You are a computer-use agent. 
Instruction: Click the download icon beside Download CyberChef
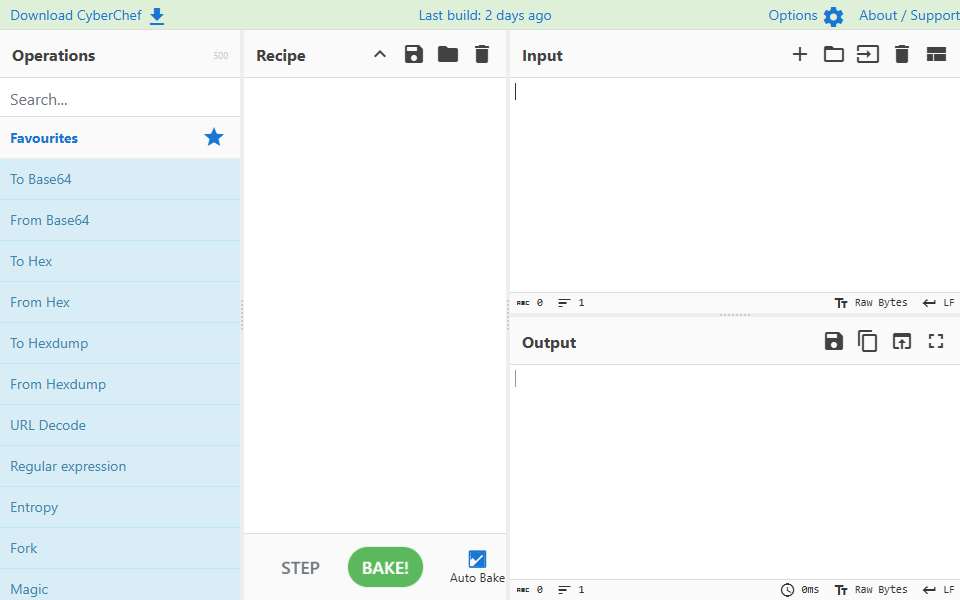[x=157, y=17]
